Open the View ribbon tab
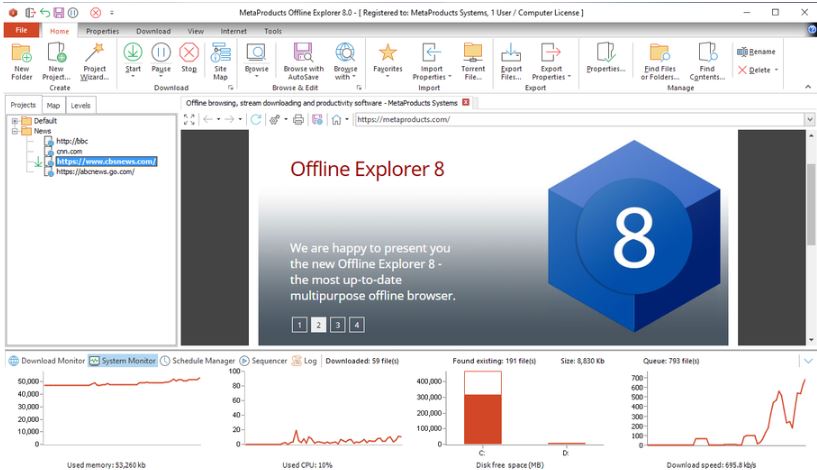 (x=196, y=31)
